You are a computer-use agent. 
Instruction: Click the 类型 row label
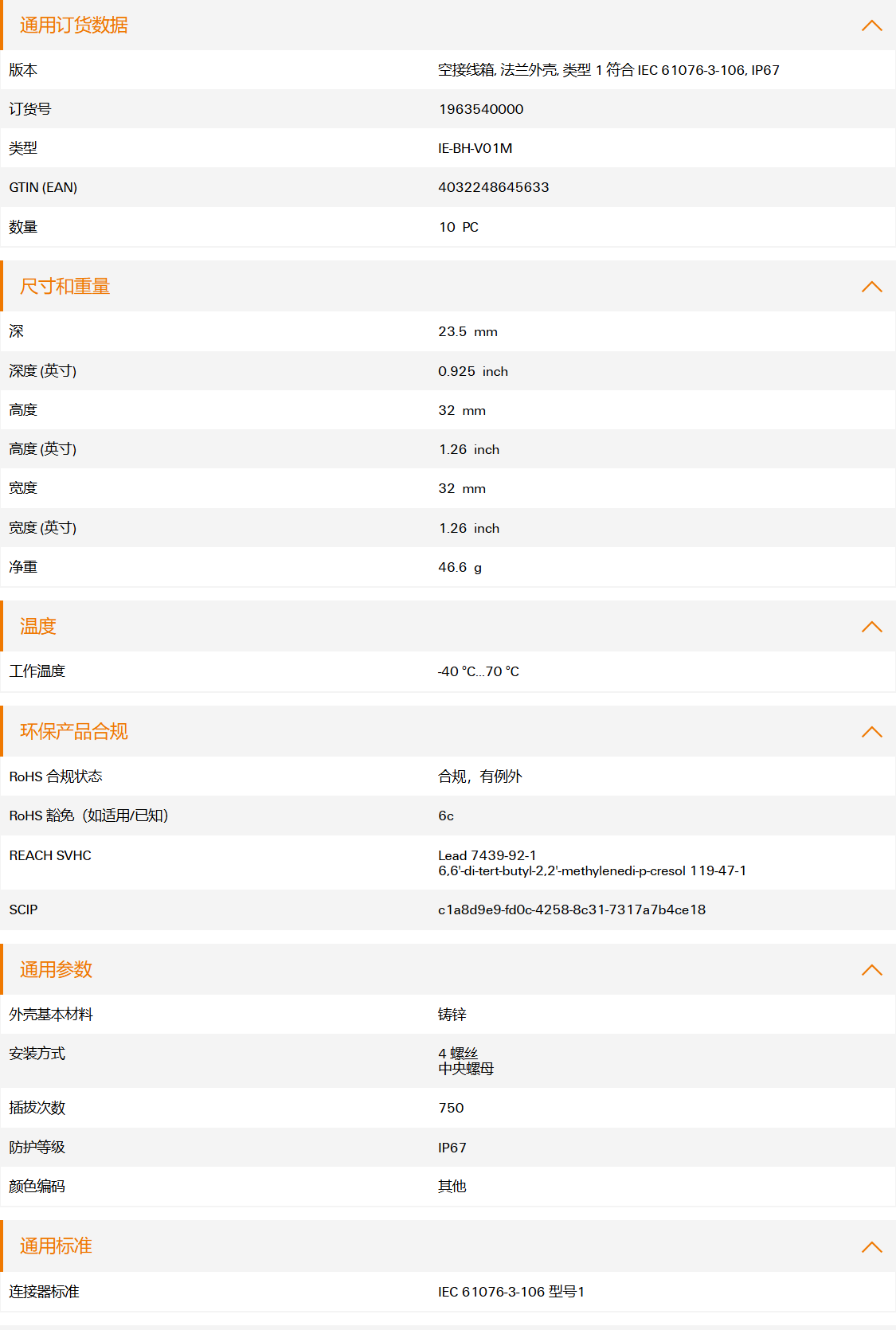point(23,148)
